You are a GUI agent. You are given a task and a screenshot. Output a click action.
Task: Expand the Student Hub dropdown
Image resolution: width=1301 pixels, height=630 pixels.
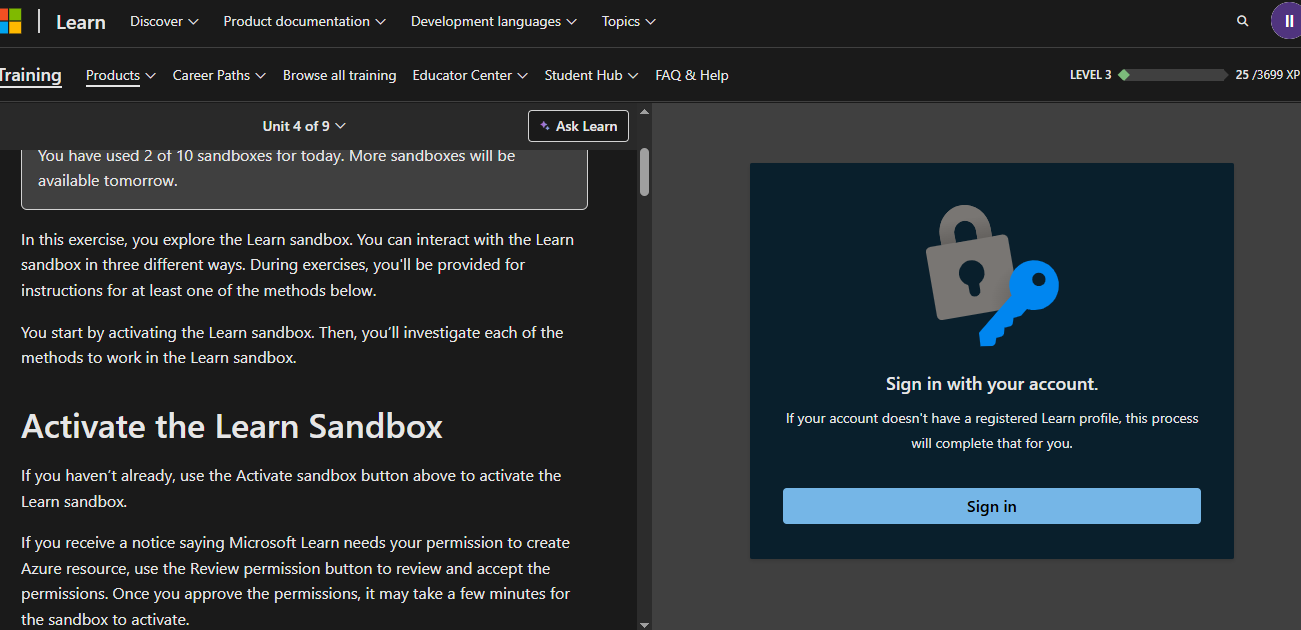pyautogui.click(x=592, y=75)
